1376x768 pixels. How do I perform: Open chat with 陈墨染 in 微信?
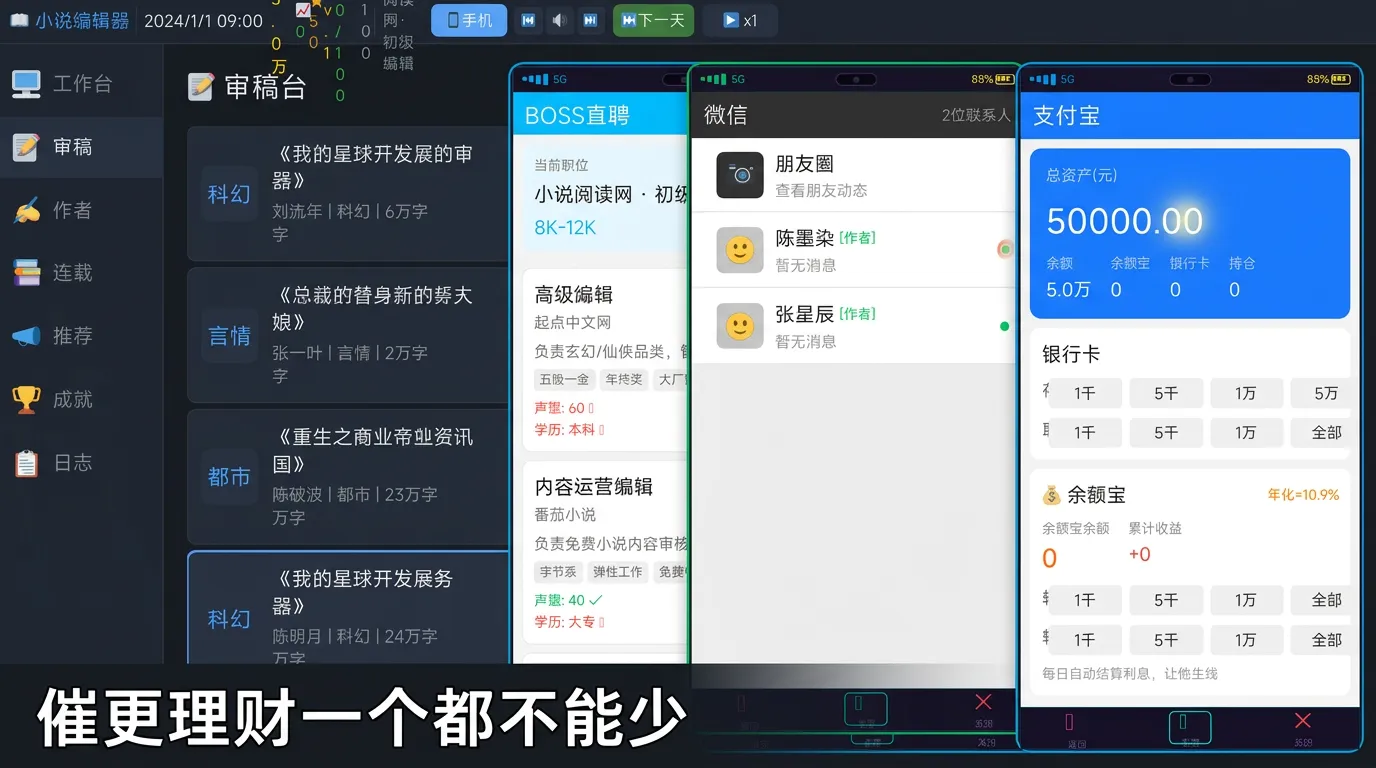tap(853, 250)
